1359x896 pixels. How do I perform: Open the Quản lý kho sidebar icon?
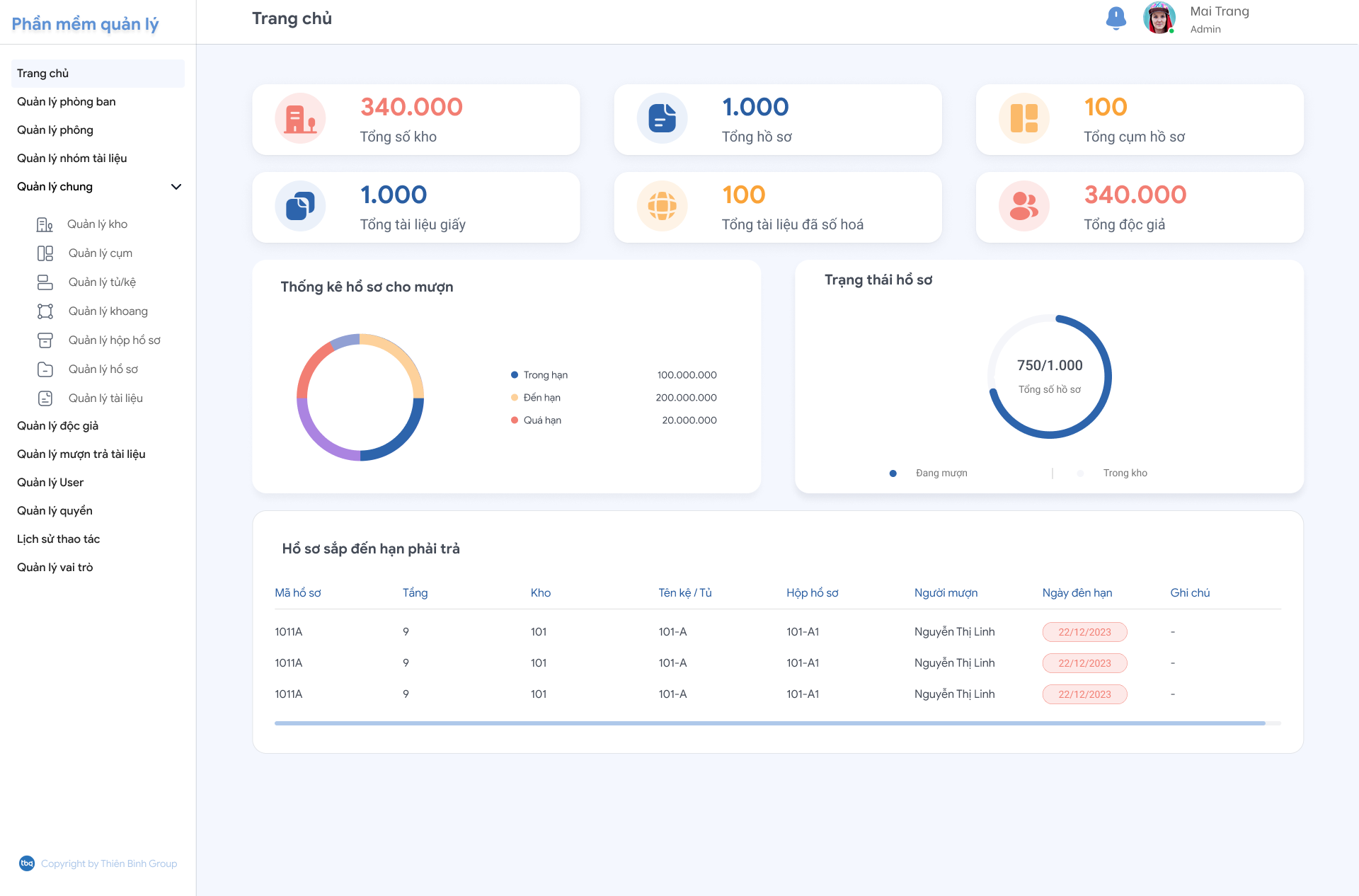[45, 224]
